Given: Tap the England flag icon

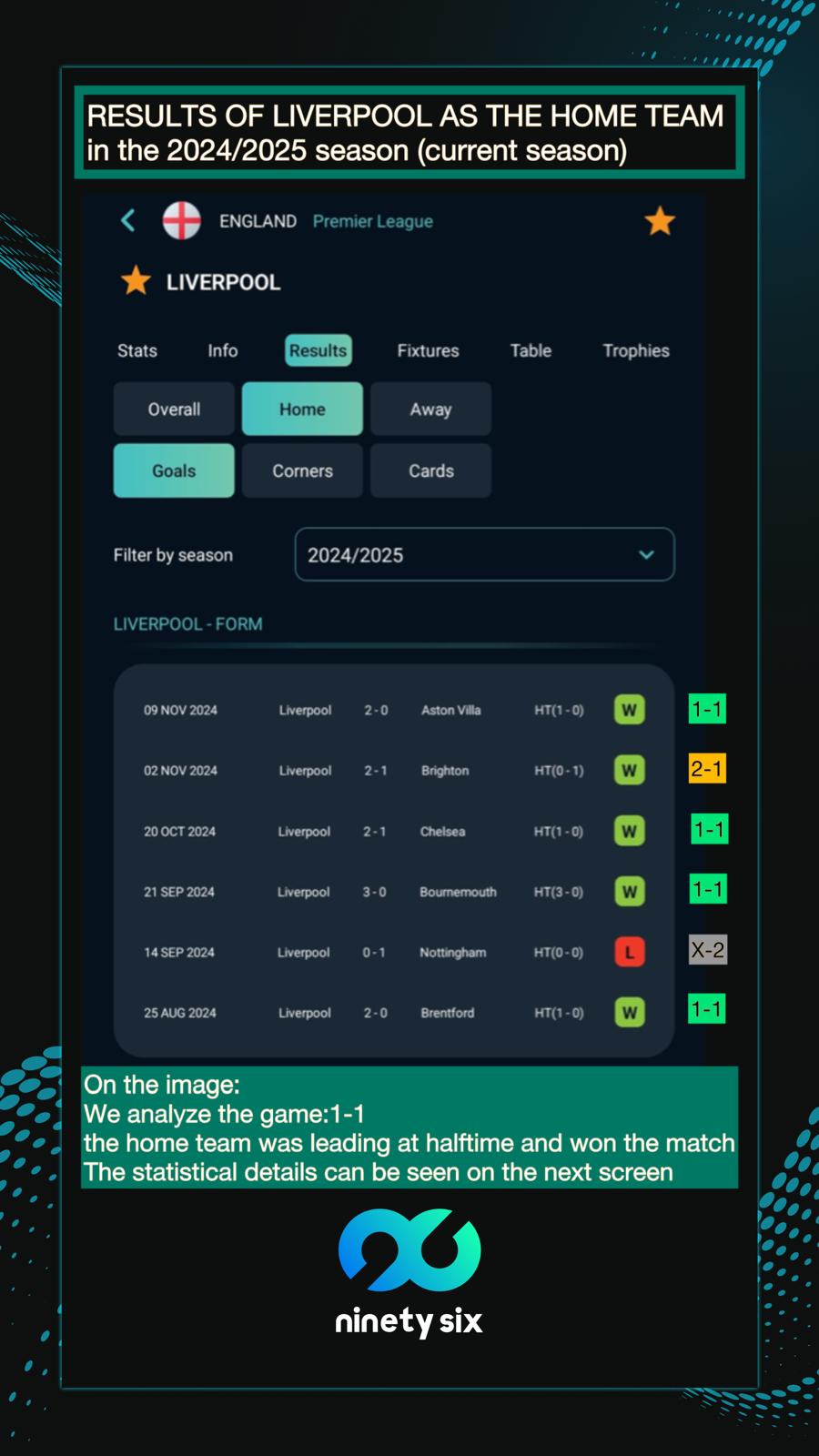Looking at the screenshot, I should [181, 220].
